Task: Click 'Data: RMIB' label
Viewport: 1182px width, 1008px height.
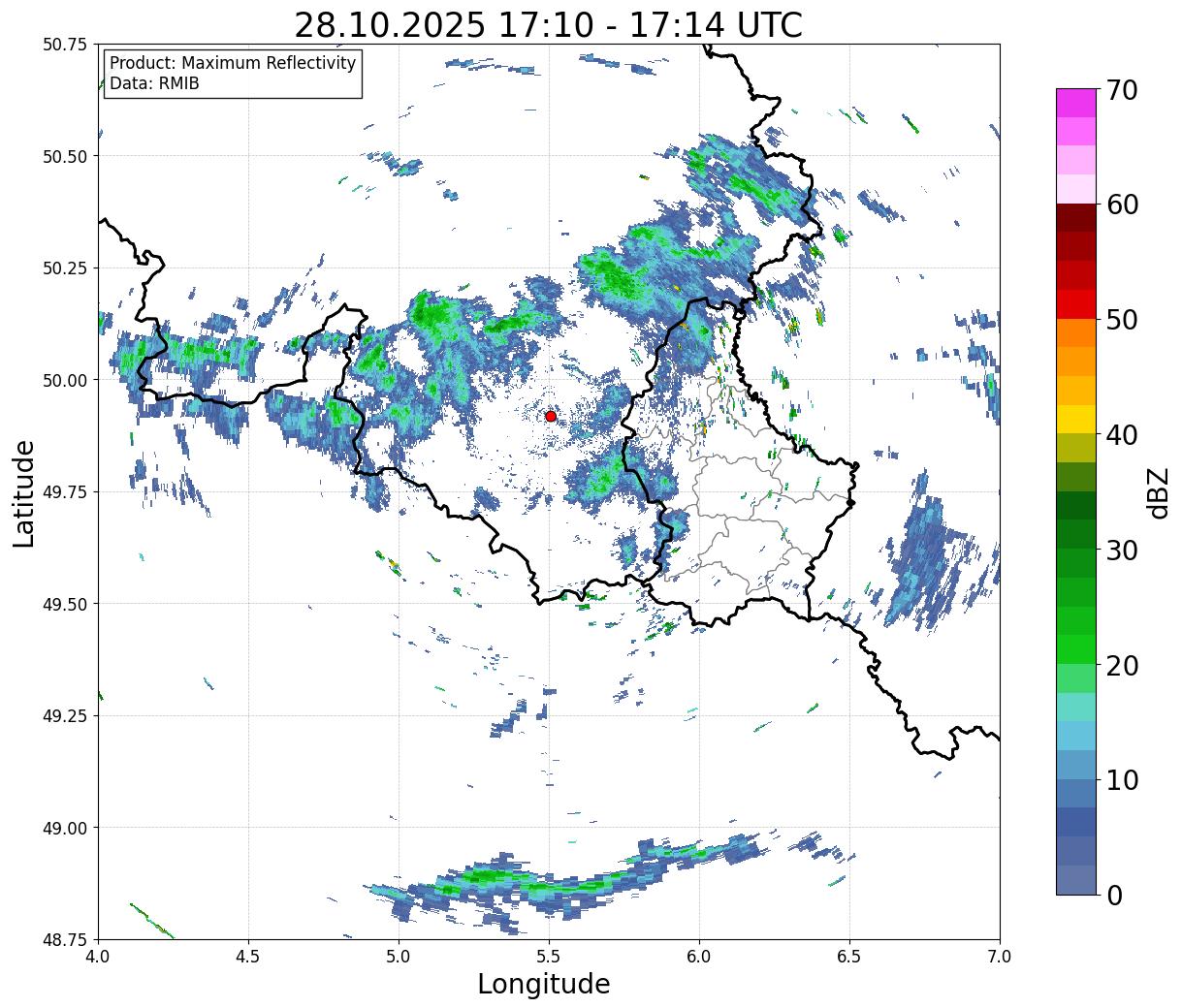Action: pos(154,83)
